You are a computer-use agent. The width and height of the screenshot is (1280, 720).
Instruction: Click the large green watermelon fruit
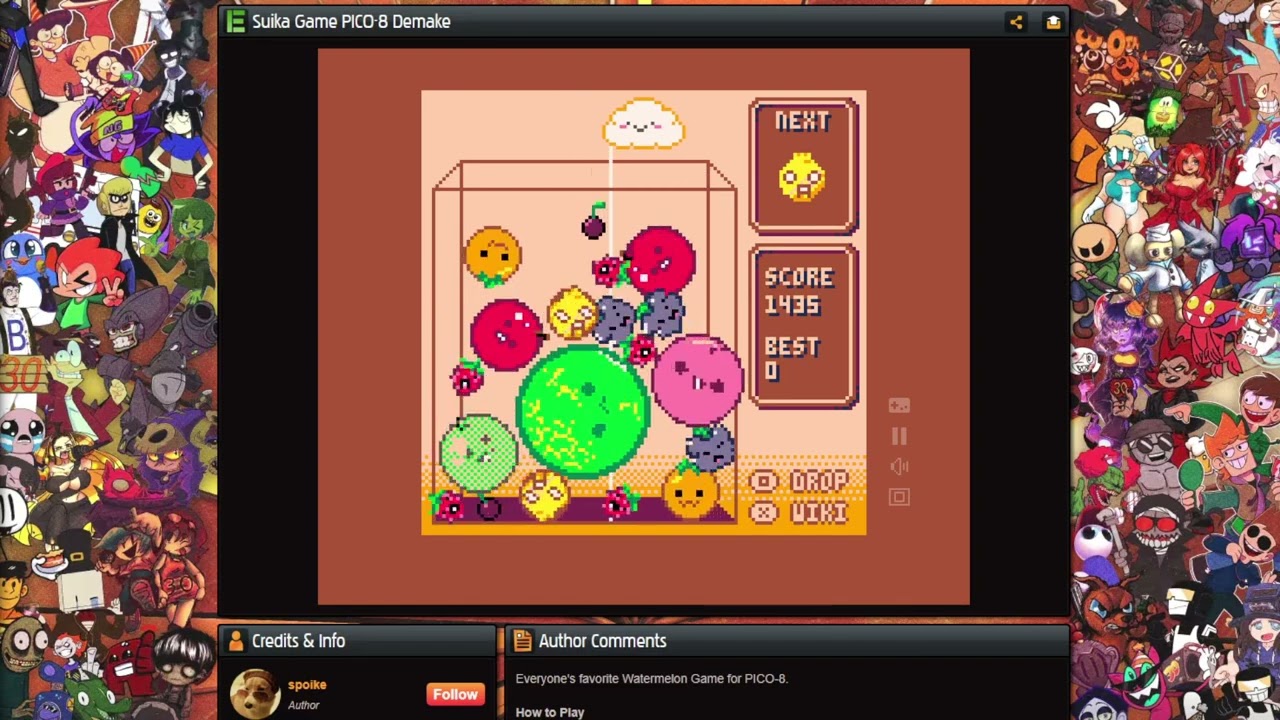click(x=583, y=410)
